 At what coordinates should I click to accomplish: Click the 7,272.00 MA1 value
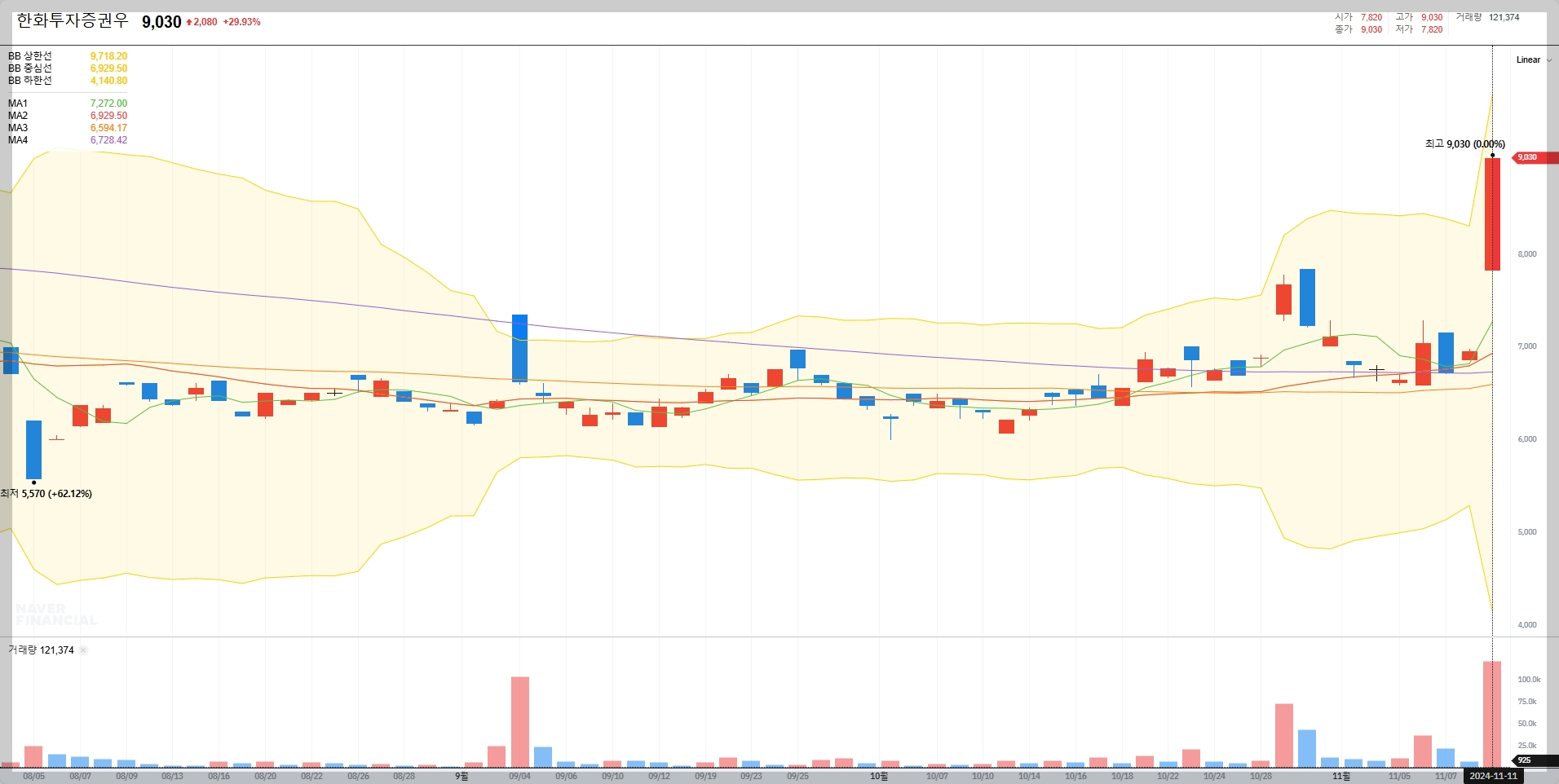point(108,104)
